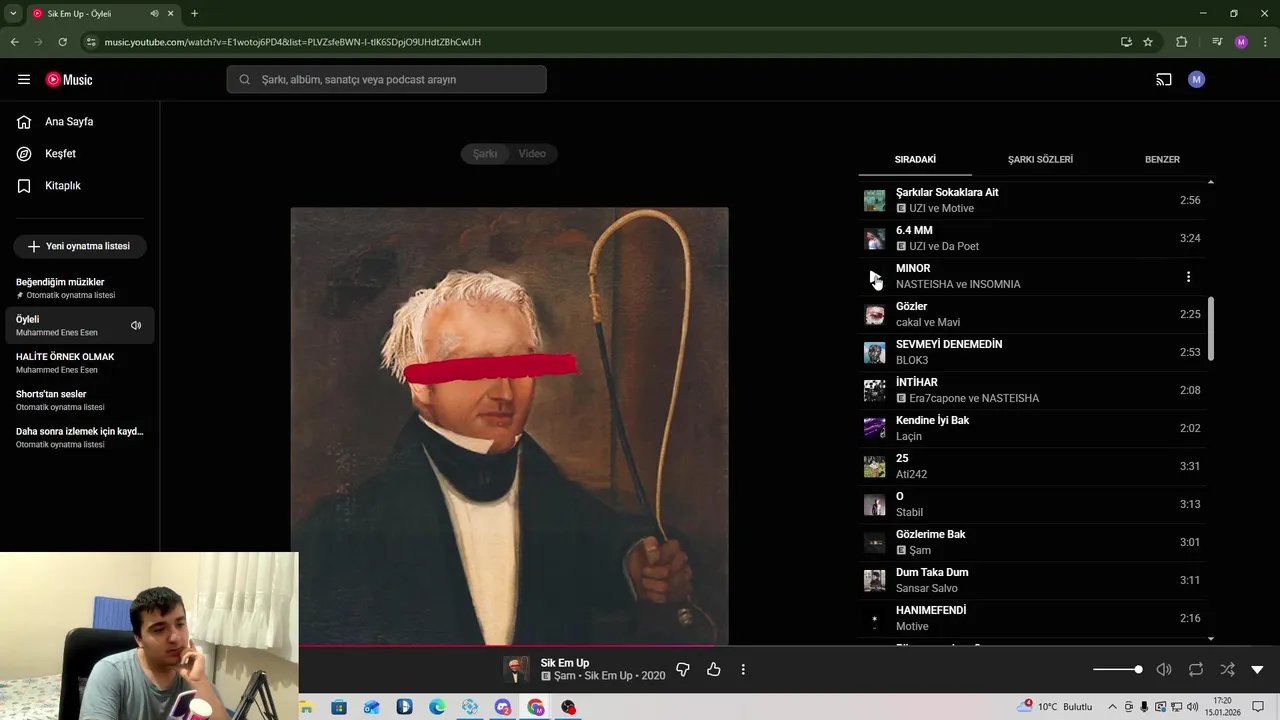Show hidden system tray icons
Screen dimensions: 1280x720
pyautogui.click(x=1112, y=707)
